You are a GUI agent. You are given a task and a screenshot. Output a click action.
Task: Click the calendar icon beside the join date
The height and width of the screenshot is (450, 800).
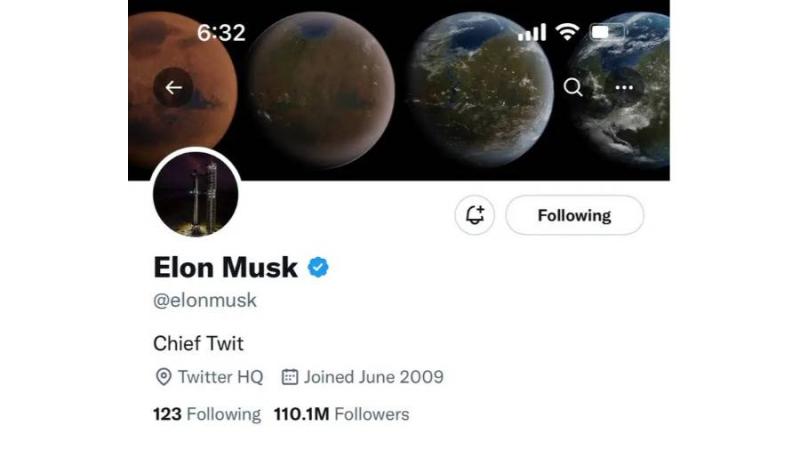point(290,377)
